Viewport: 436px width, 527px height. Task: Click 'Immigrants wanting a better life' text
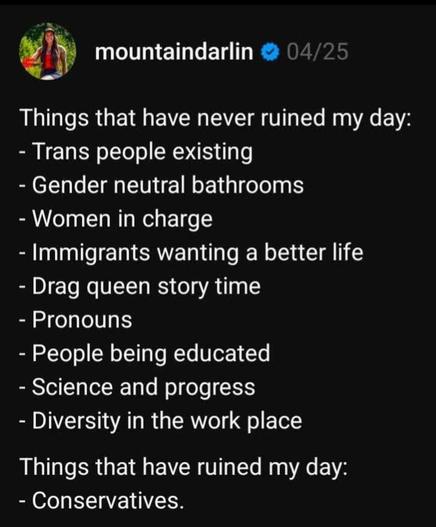tap(198, 252)
